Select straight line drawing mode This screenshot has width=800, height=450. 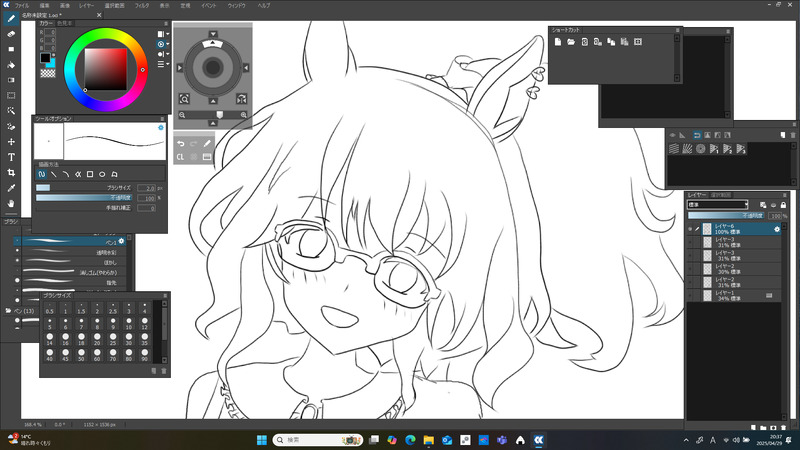tap(54, 174)
